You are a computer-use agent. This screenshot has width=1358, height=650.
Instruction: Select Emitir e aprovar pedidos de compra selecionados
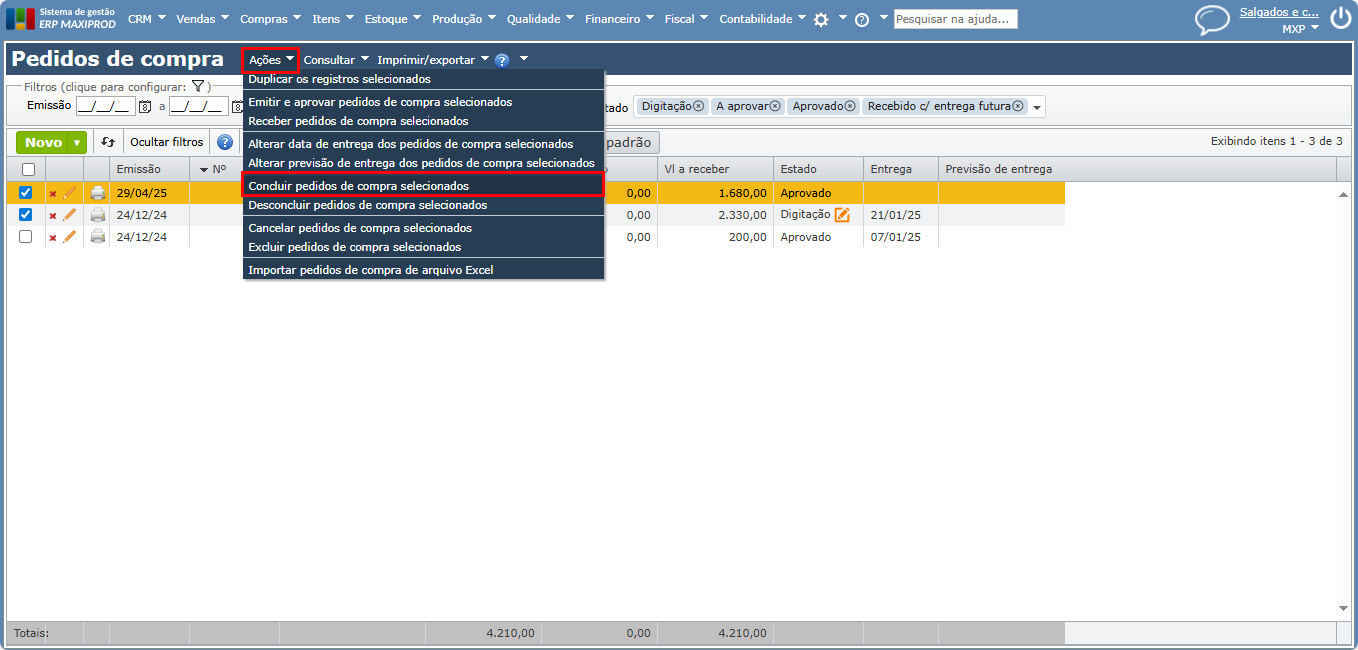tap(423, 102)
